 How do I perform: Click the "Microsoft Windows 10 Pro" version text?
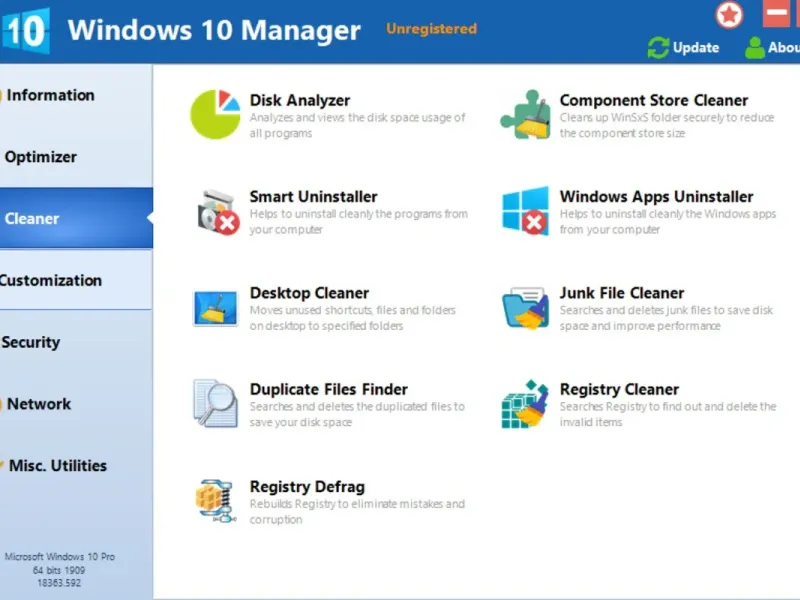60,557
